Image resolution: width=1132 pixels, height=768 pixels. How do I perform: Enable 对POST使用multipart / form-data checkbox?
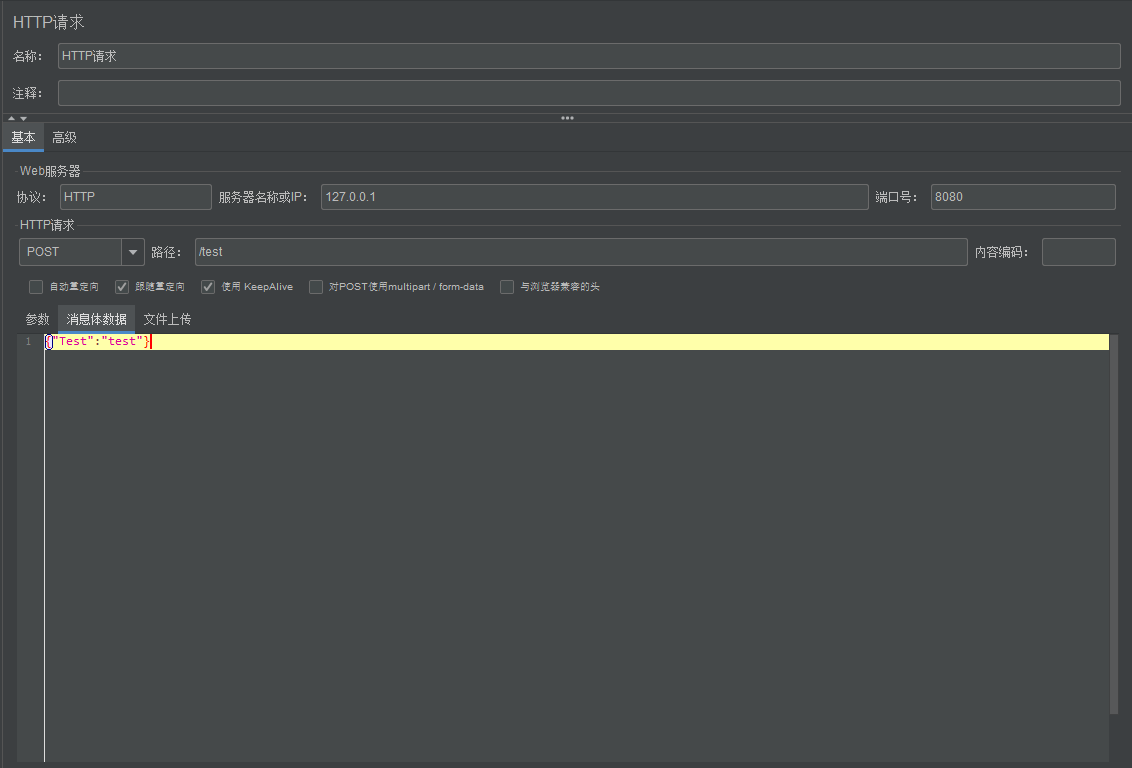[315, 287]
